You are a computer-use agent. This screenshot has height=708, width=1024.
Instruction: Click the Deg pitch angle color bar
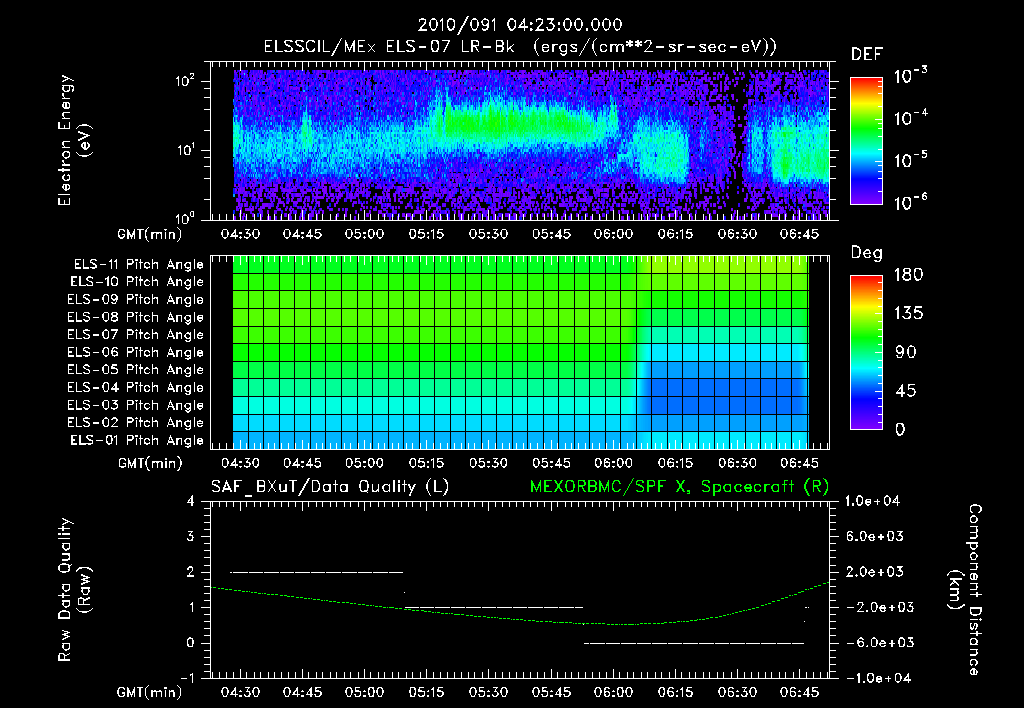[x=866, y=353]
